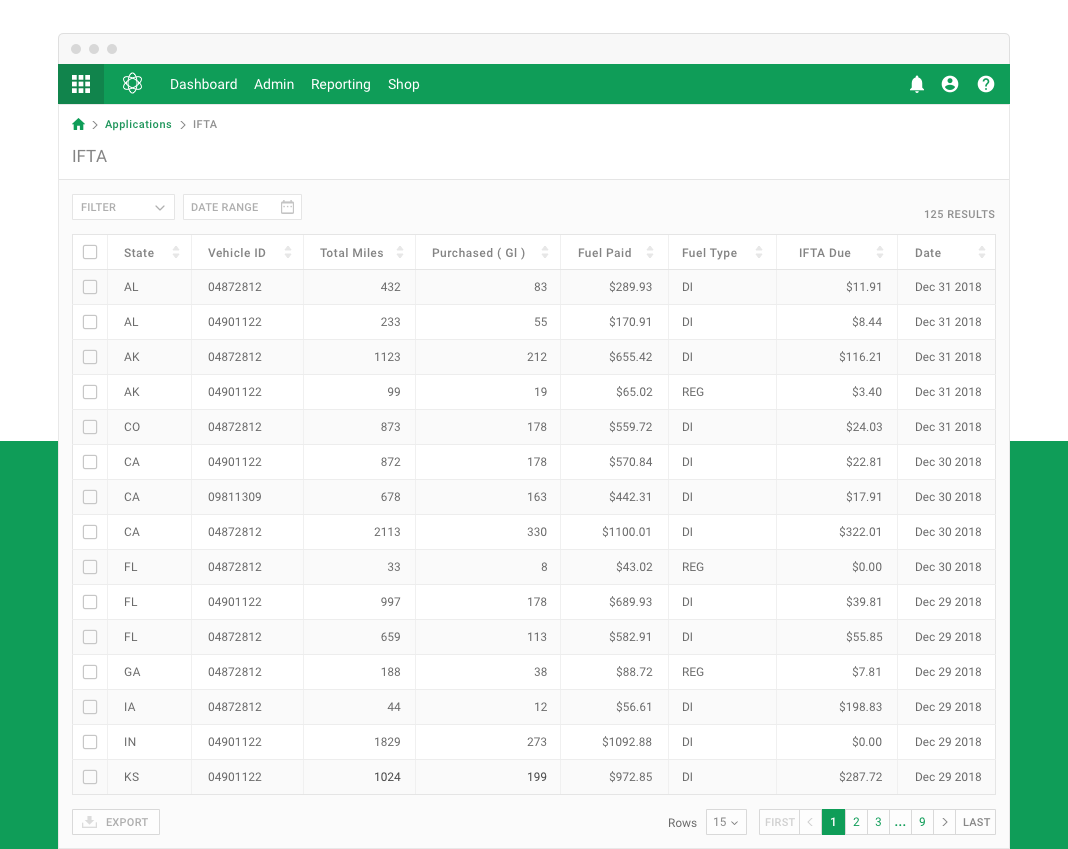The image size is (1068, 849).
Task: Go to next page chevron
Action: [x=945, y=822]
